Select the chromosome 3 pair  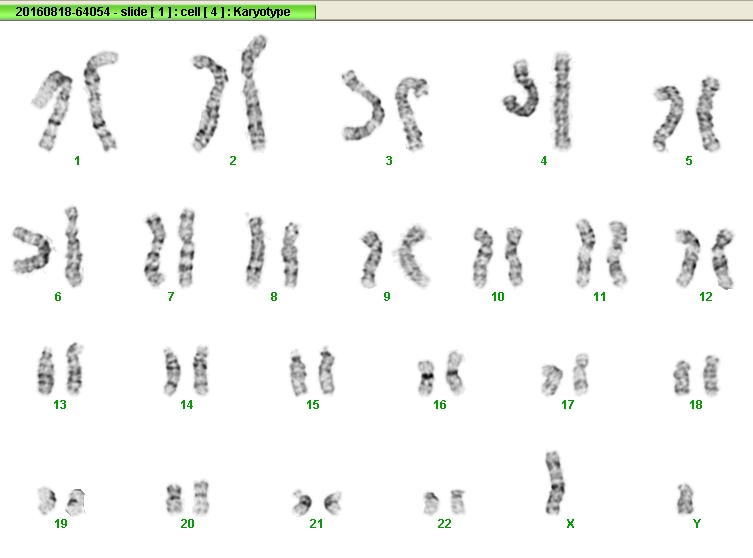[x=385, y=110]
